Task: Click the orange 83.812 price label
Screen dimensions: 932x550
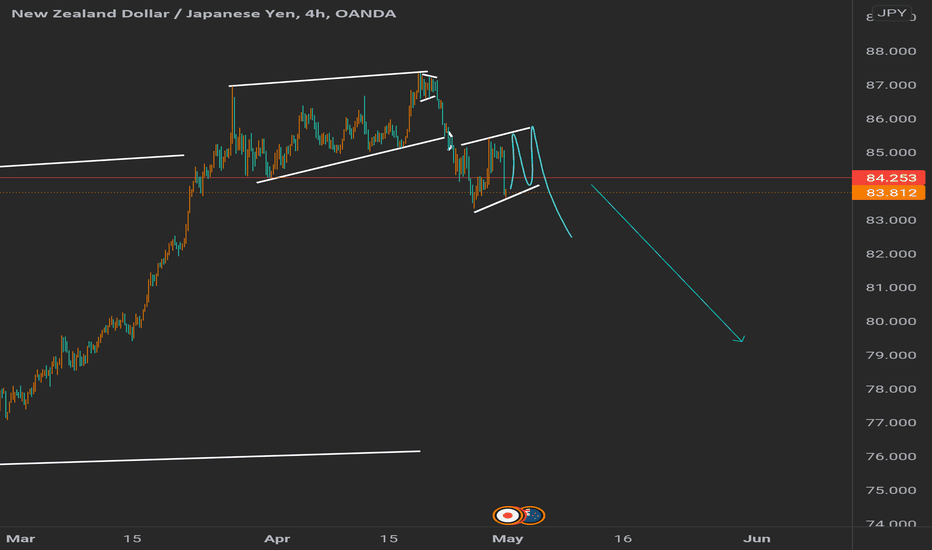Action: [x=888, y=193]
